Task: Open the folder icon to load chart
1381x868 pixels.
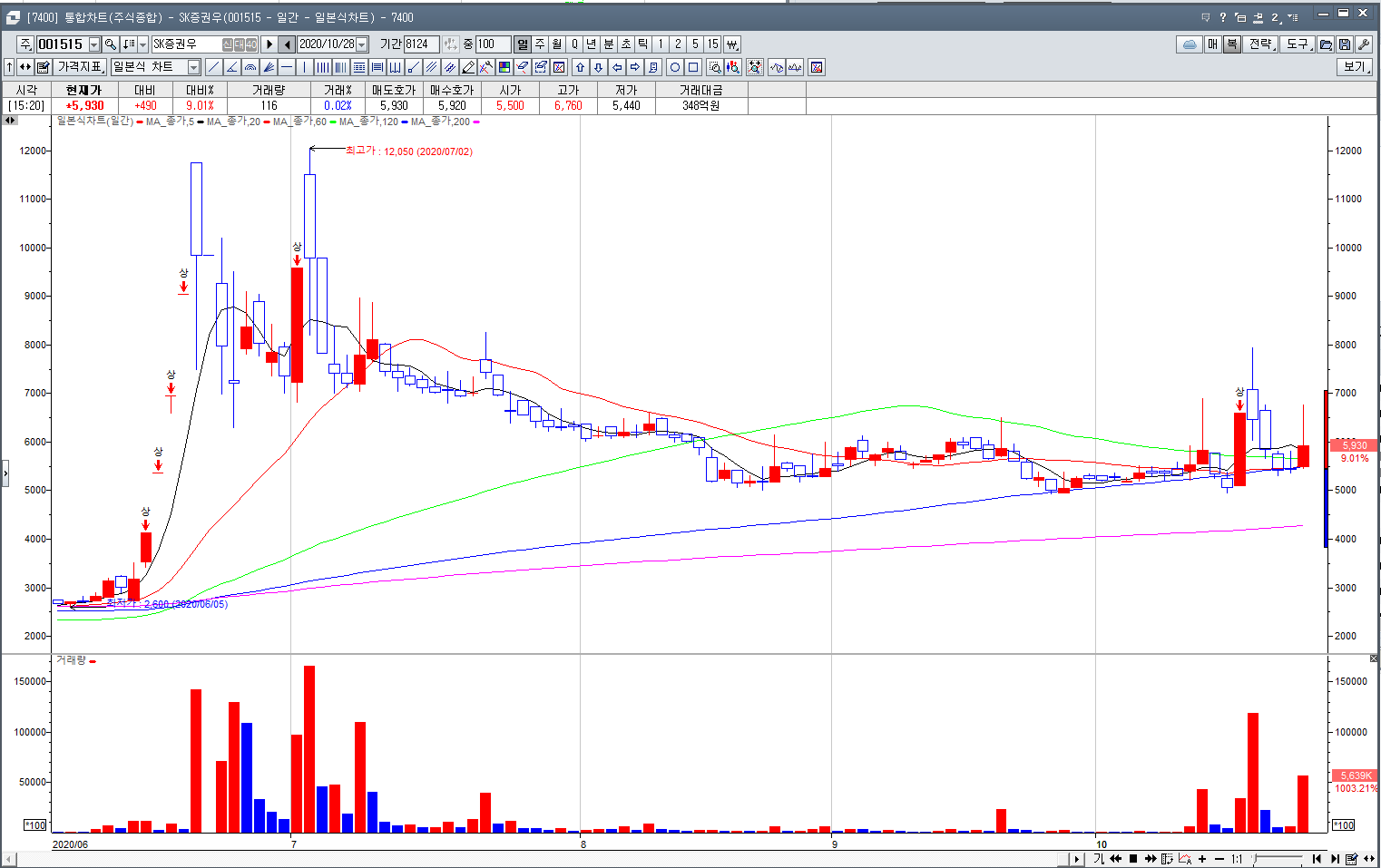Action: (x=1326, y=44)
